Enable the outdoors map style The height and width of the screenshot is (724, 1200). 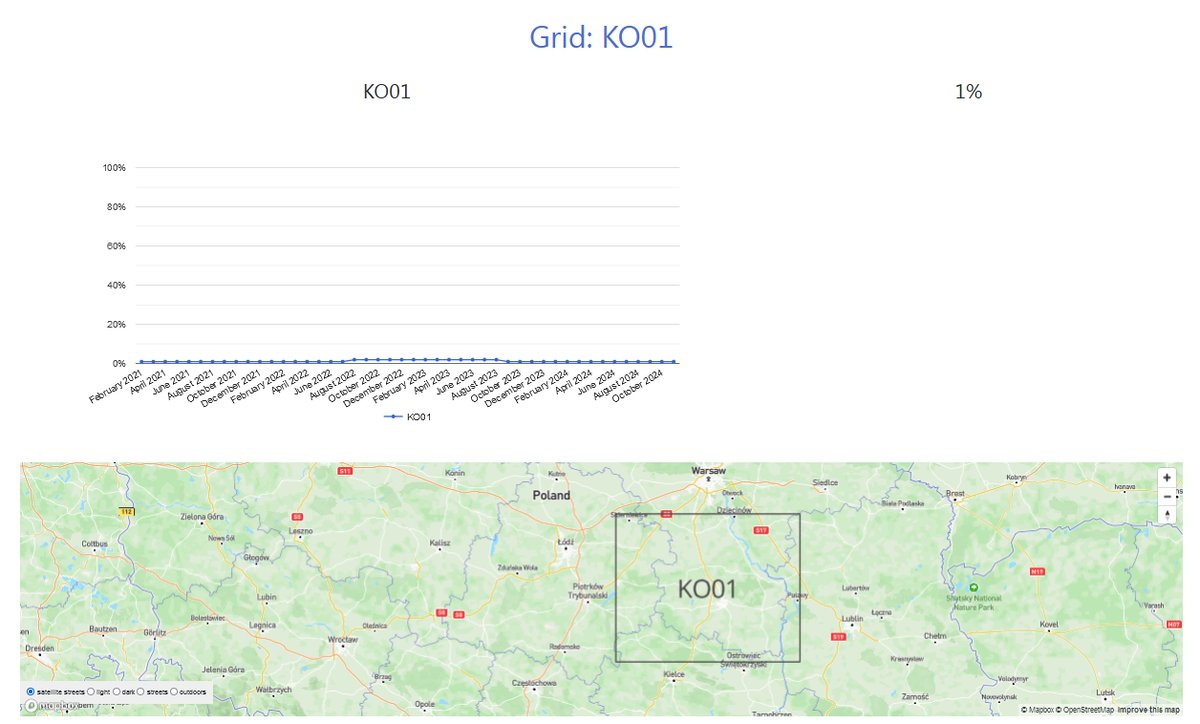click(174, 691)
